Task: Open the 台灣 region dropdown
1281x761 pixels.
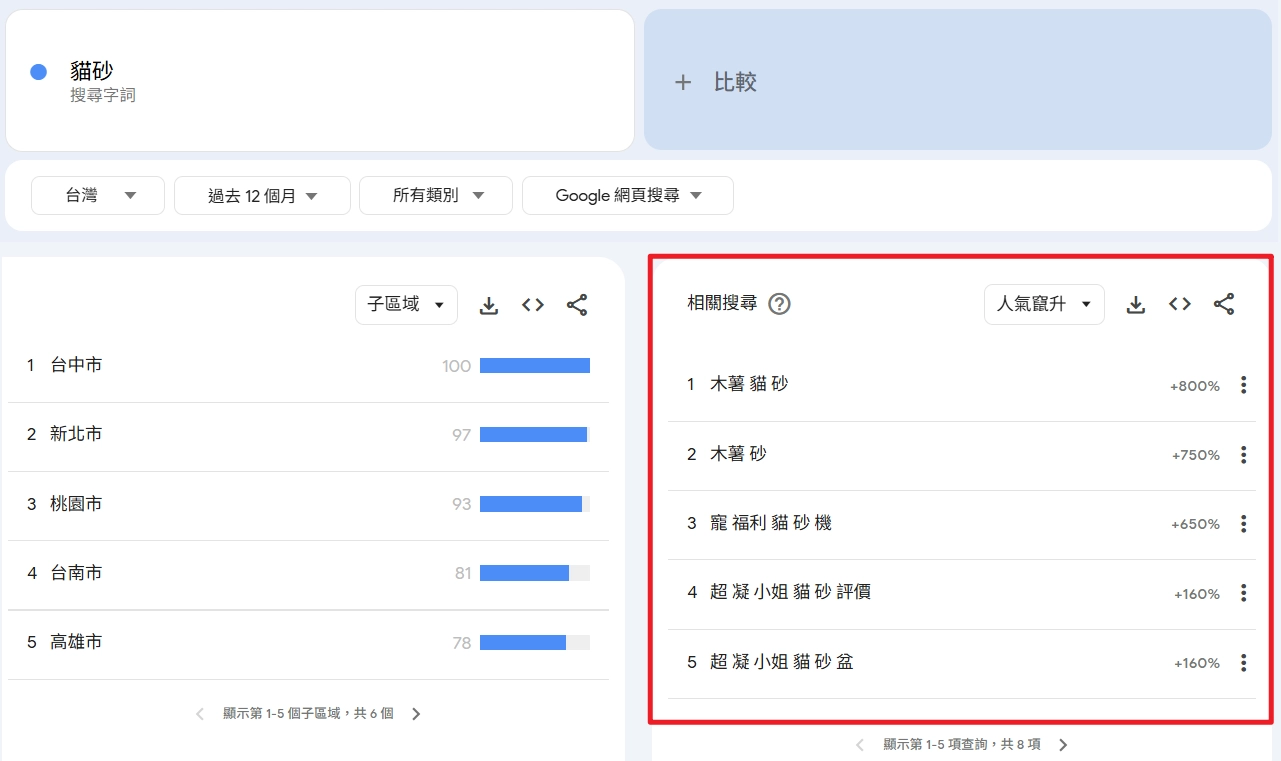Action: [x=97, y=195]
